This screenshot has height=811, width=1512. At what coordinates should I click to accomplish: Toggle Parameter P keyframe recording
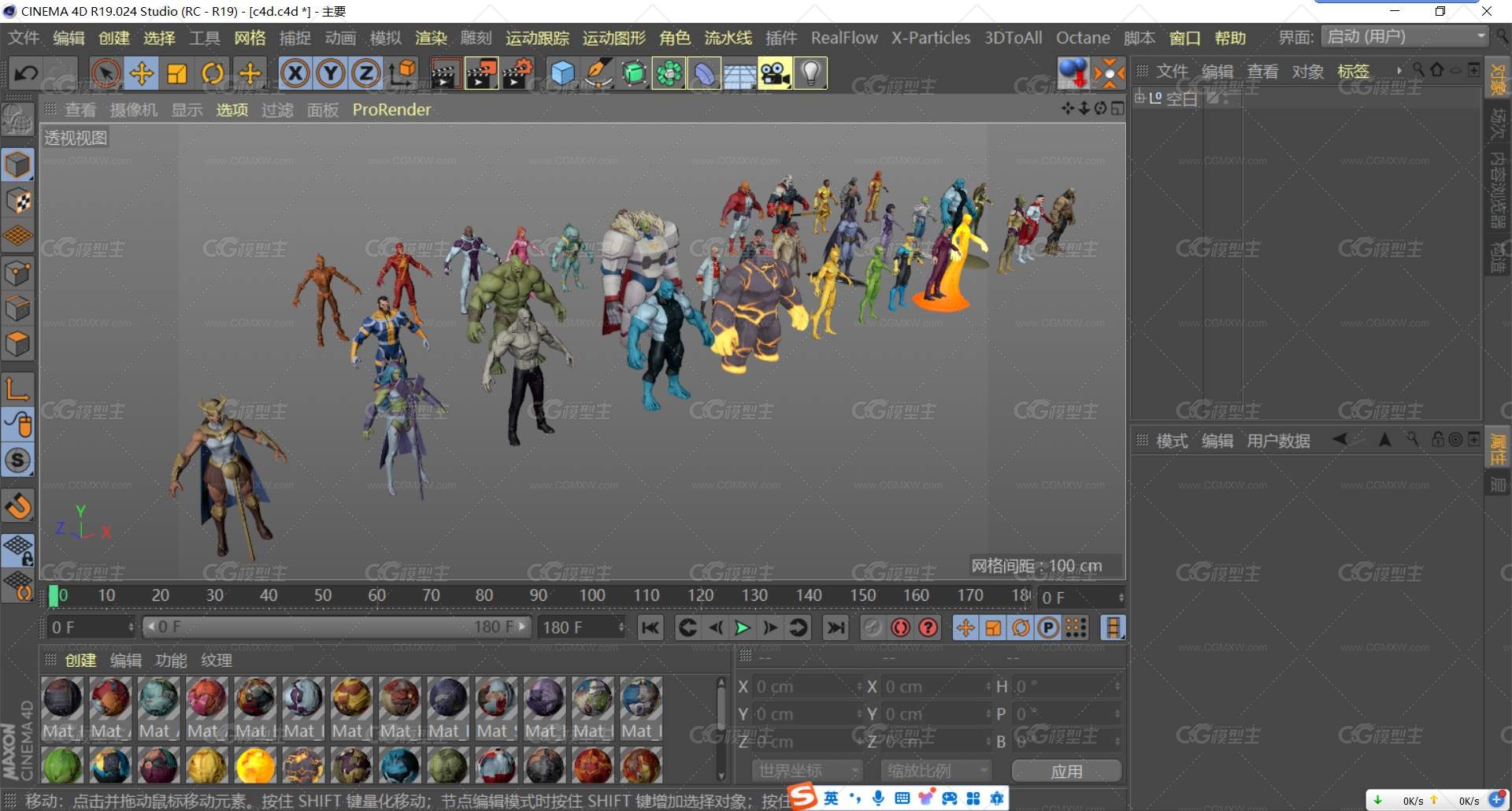point(1048,628)
